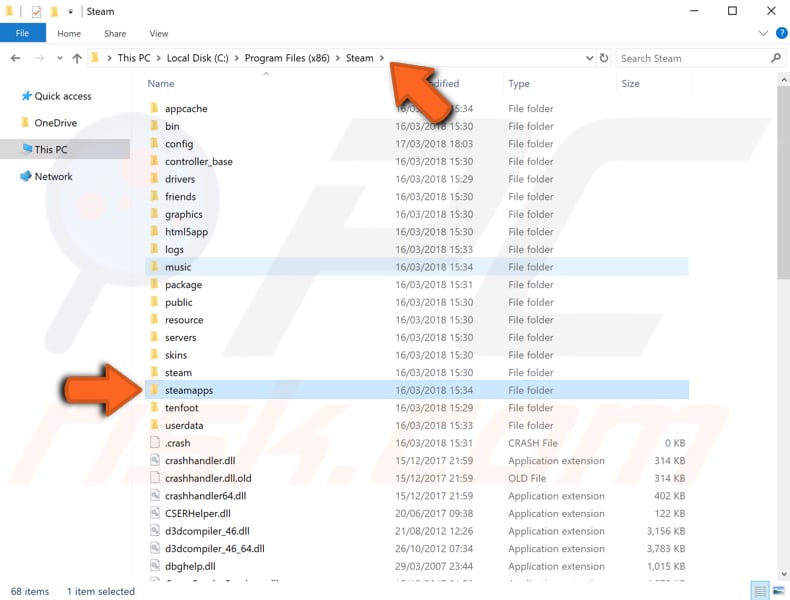Sort by the Size column header
790x600 pixels.
(x=630, y=84)
